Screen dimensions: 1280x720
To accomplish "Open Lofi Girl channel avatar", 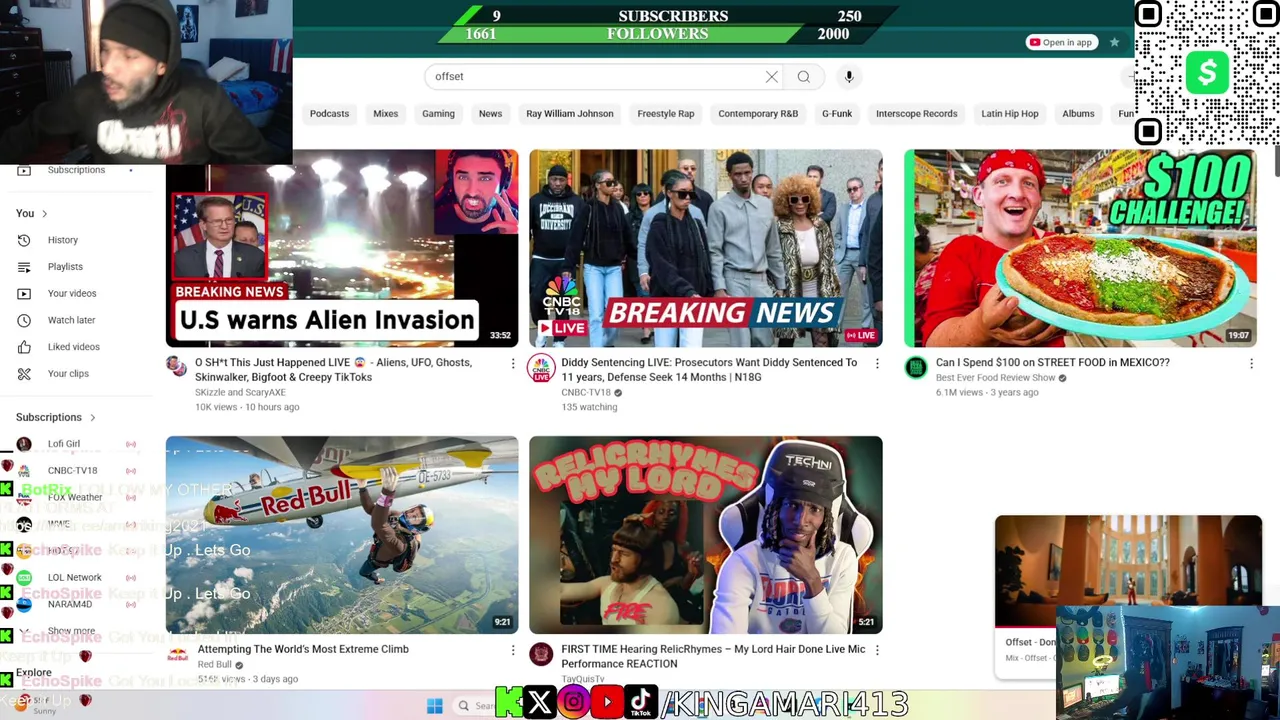I will (24, 444).
